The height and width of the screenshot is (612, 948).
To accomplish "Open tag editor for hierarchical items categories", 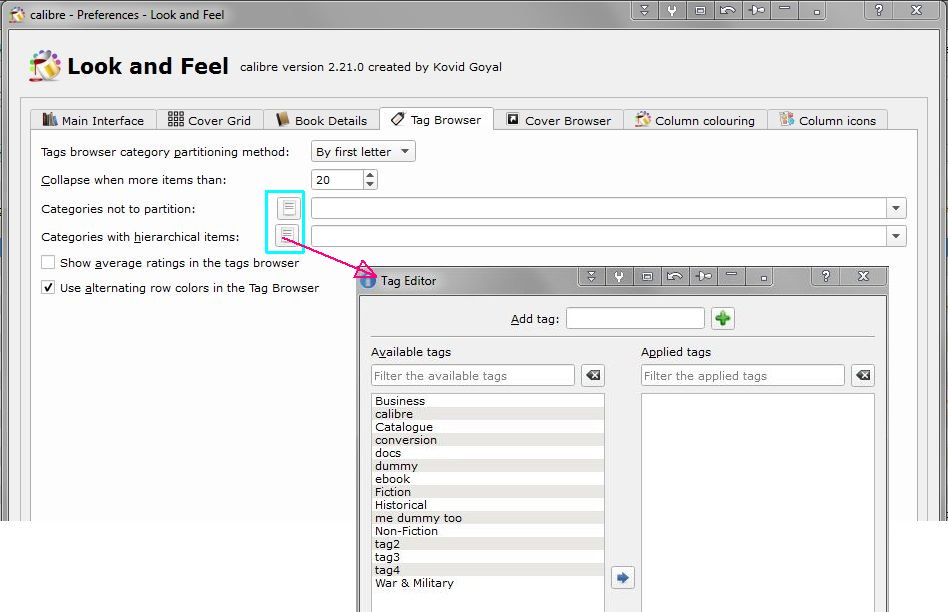I will 287,235.
